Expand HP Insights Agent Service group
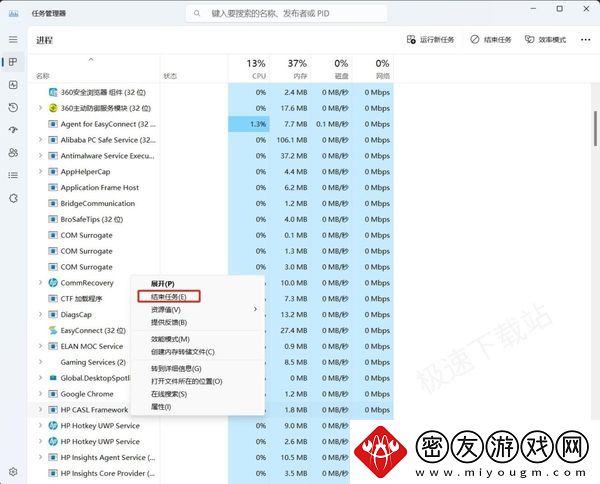The image size is (600, 484). click(x=40, y=457)
